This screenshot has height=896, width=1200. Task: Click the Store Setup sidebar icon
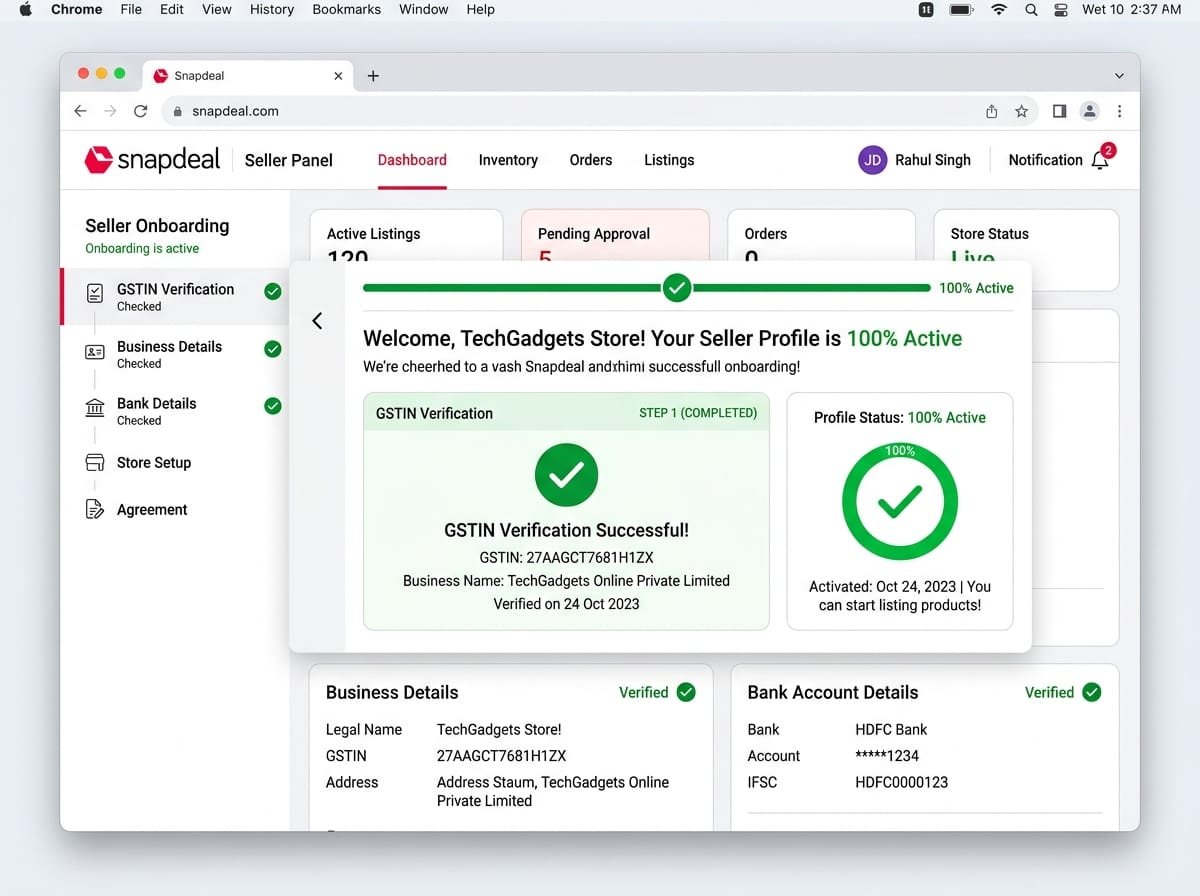pyautogui.click(x=95, y=463)
